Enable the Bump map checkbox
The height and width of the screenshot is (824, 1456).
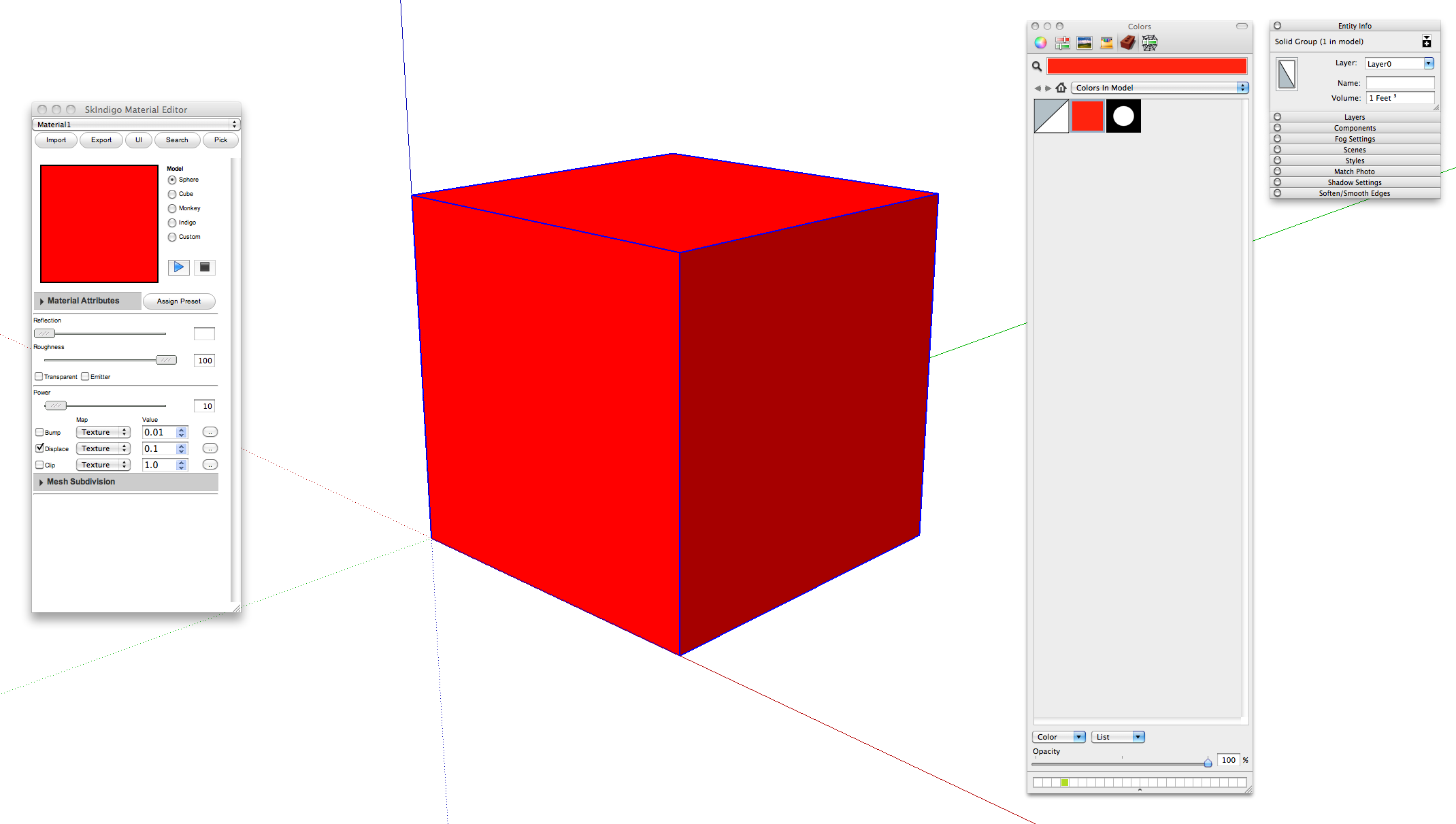click(x=39, y=432)
